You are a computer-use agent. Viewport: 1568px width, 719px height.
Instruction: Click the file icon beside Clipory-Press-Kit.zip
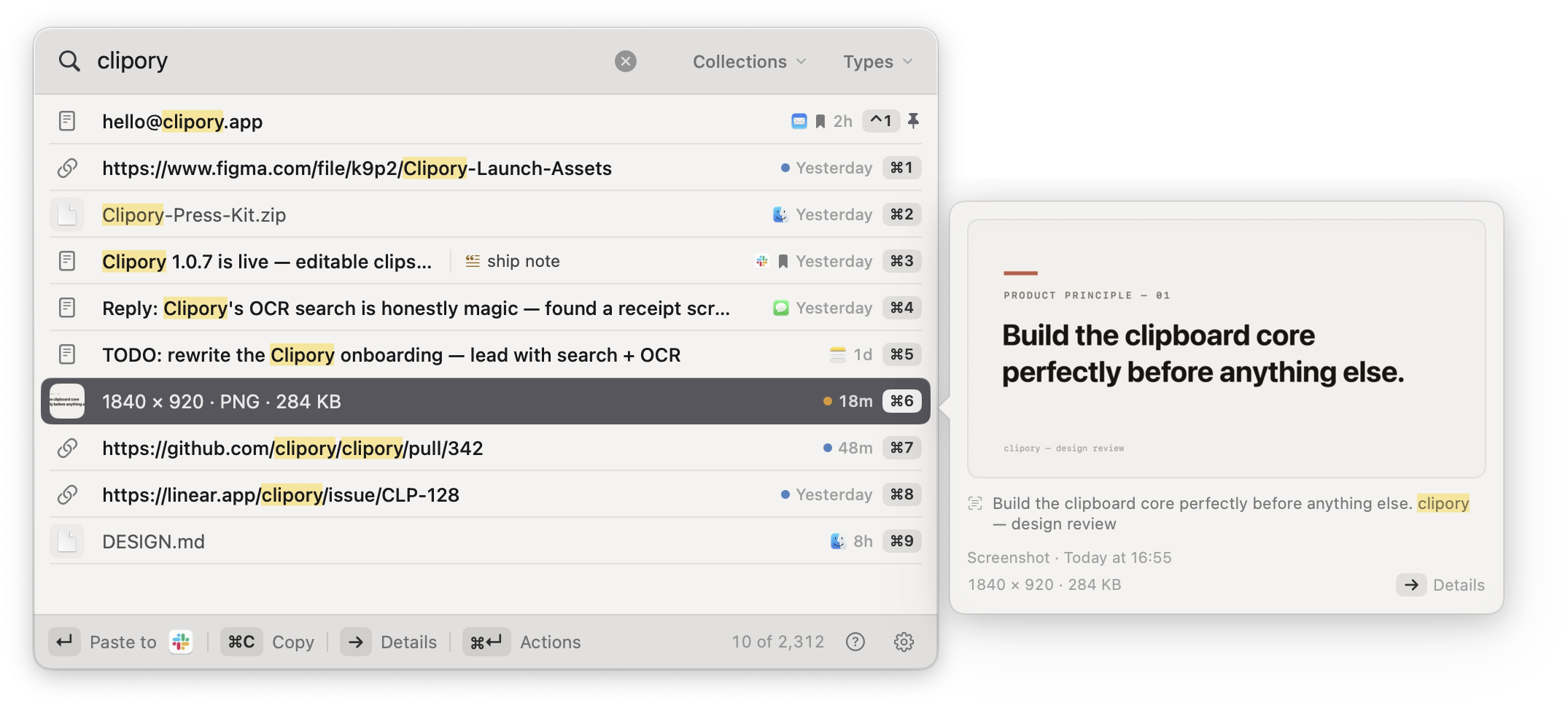(x=67, y=214)
